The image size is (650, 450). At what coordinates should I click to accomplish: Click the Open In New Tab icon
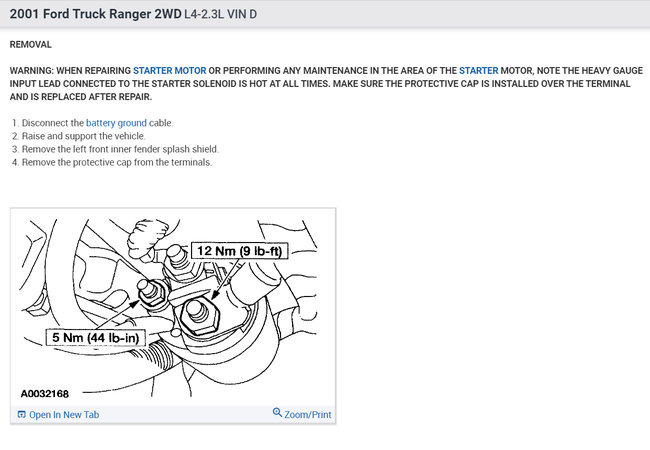[x=22, y=414]
